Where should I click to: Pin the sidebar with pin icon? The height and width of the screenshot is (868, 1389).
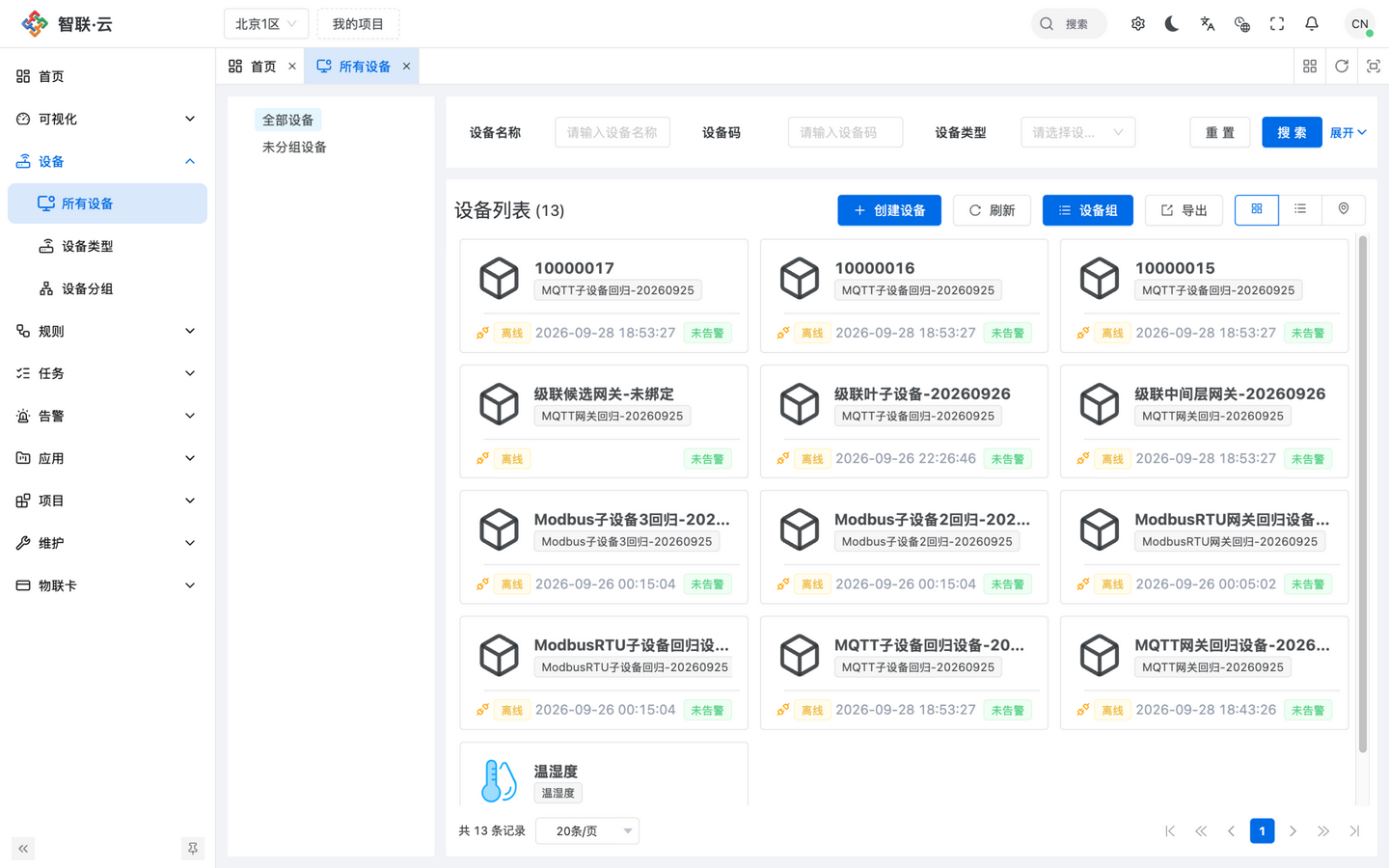coord(193,849)
